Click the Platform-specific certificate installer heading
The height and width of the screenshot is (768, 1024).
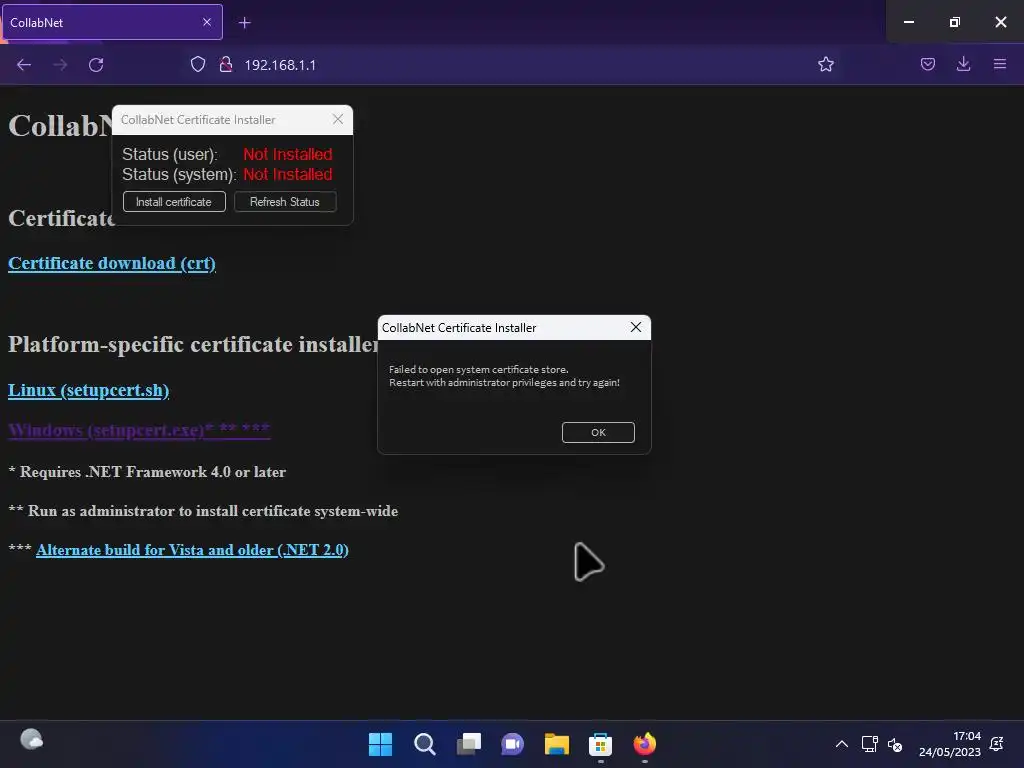pos(193,344)
